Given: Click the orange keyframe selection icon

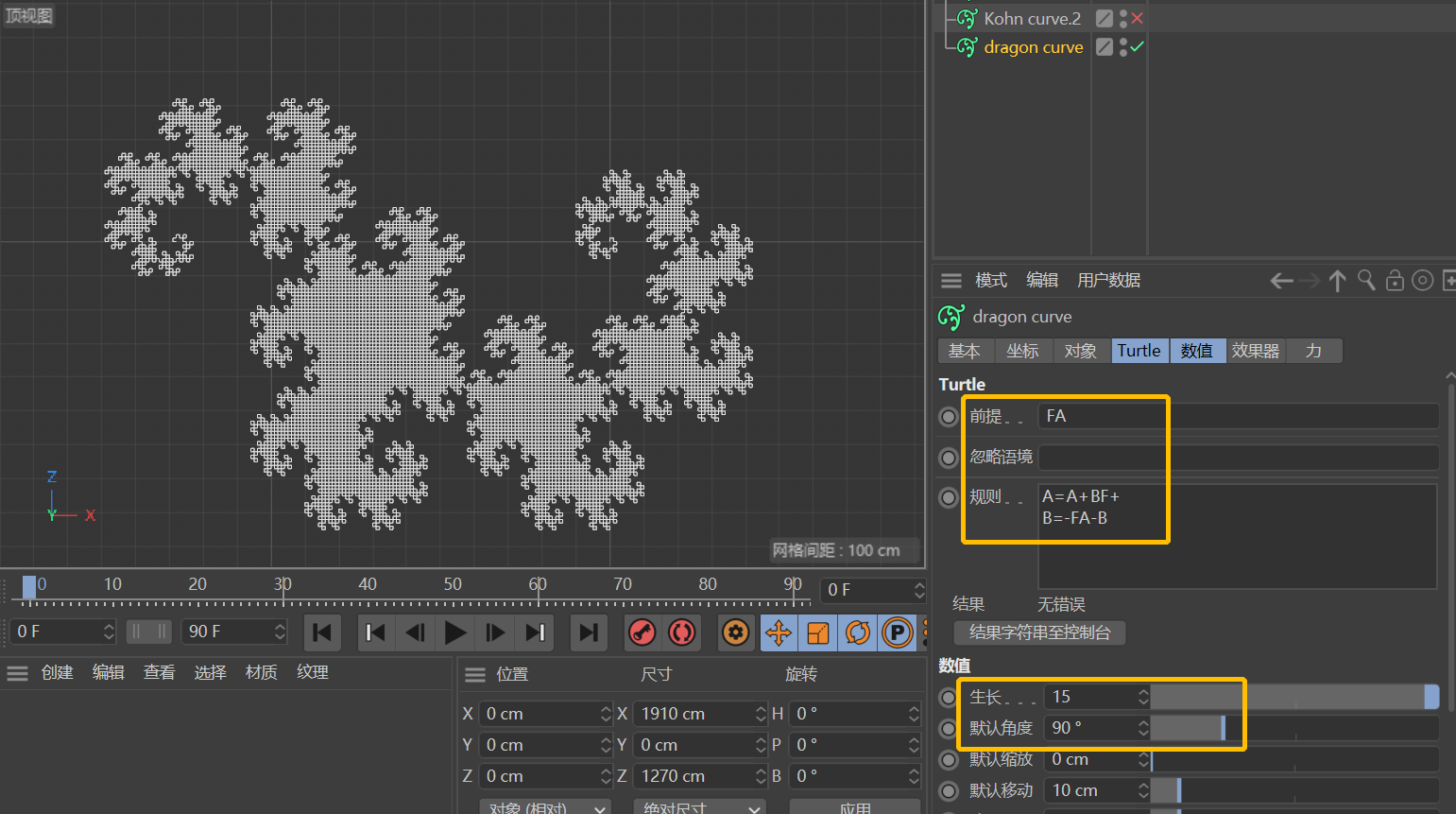Looking at the screenshot, I should click(x=736, y=632).
